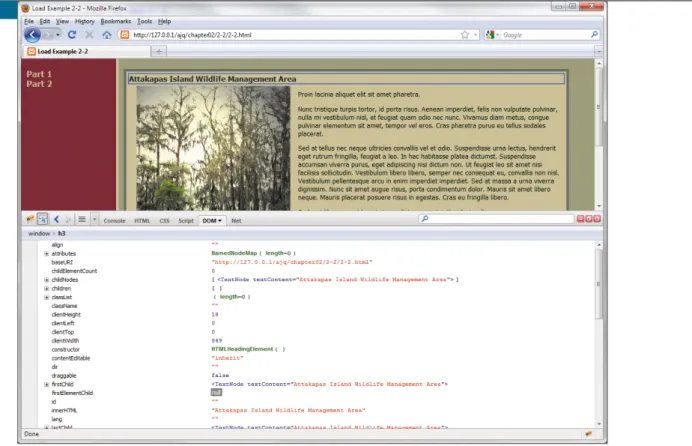Click the swamp trees photo
Viewport: 692px width, 446px height.
pos(213,148)
